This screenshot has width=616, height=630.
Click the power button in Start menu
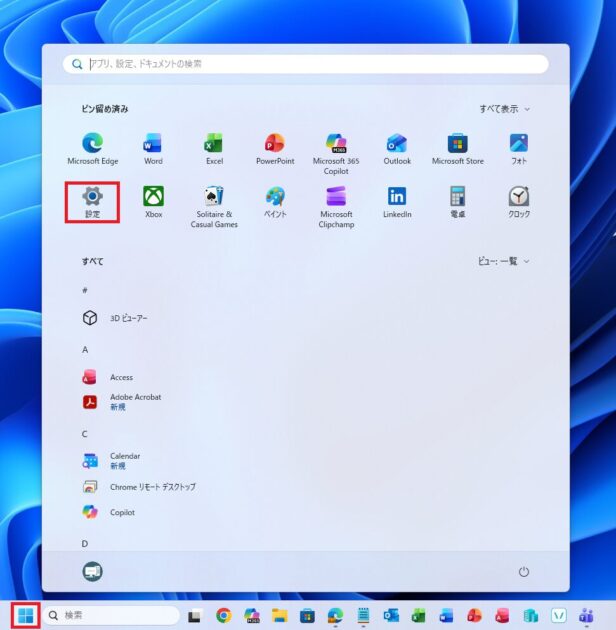[524, 571]
